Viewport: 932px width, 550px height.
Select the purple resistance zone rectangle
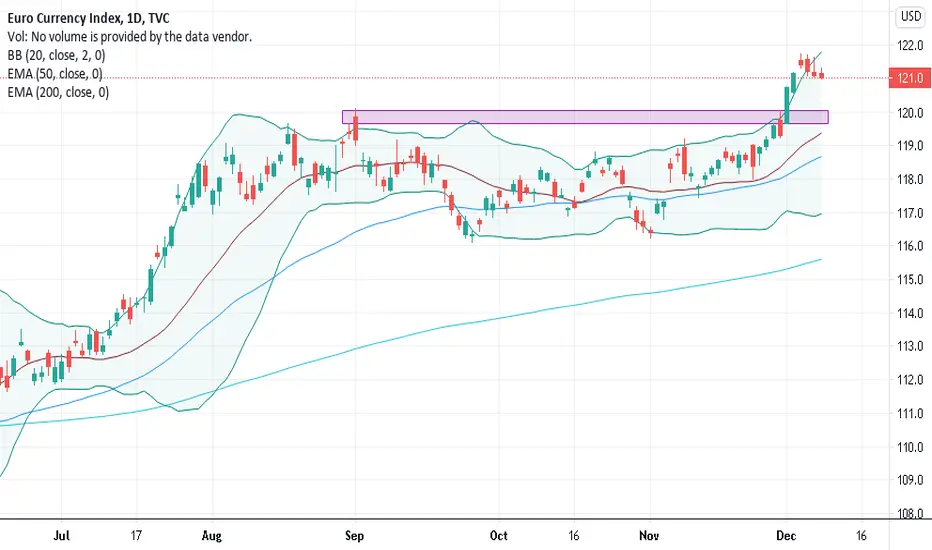click(x=585, y=117)
